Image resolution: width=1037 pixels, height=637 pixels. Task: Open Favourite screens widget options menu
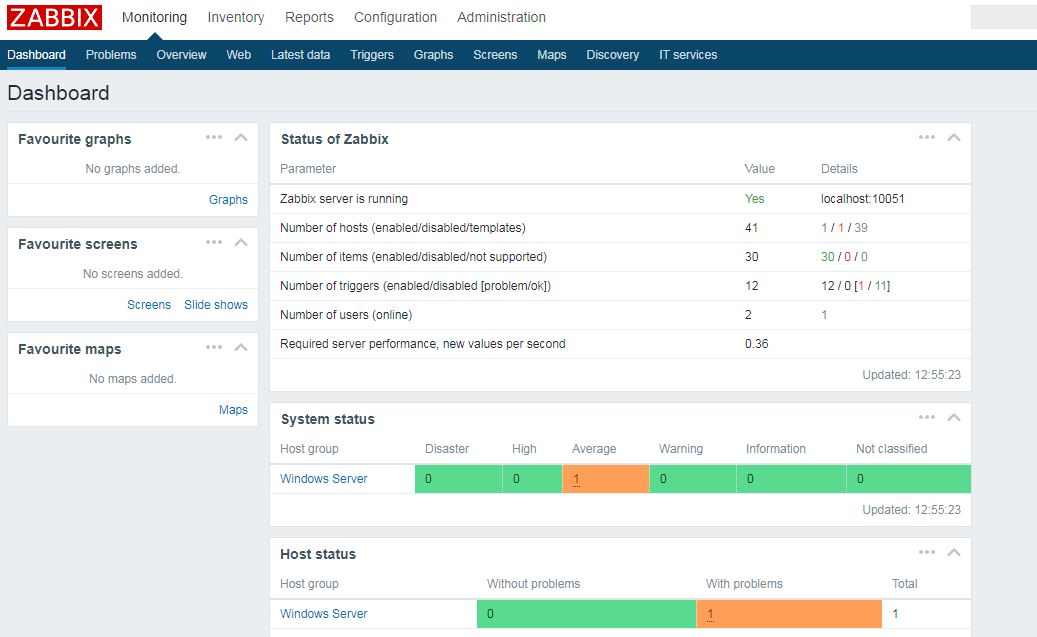tap(214, 243)
